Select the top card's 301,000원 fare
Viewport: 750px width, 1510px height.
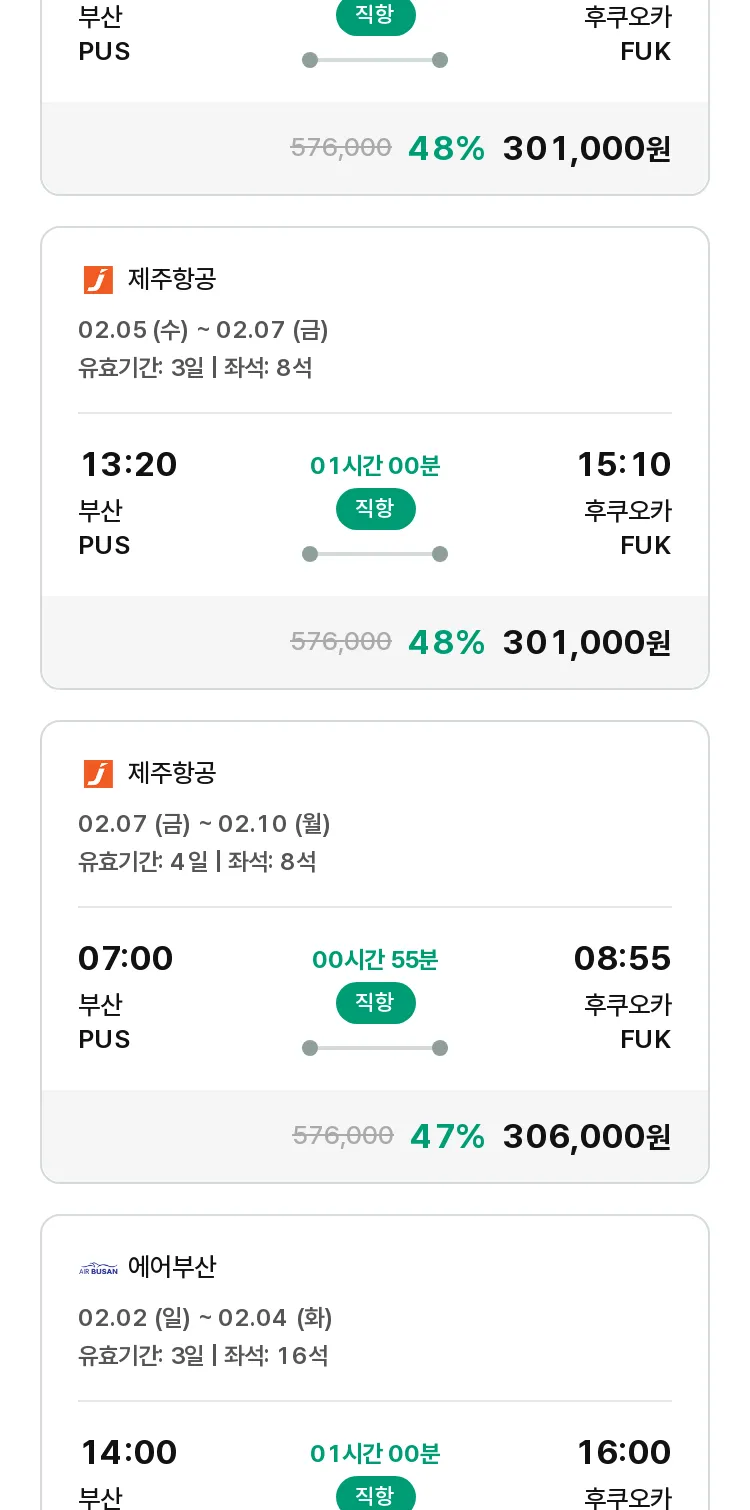(586, 148)
